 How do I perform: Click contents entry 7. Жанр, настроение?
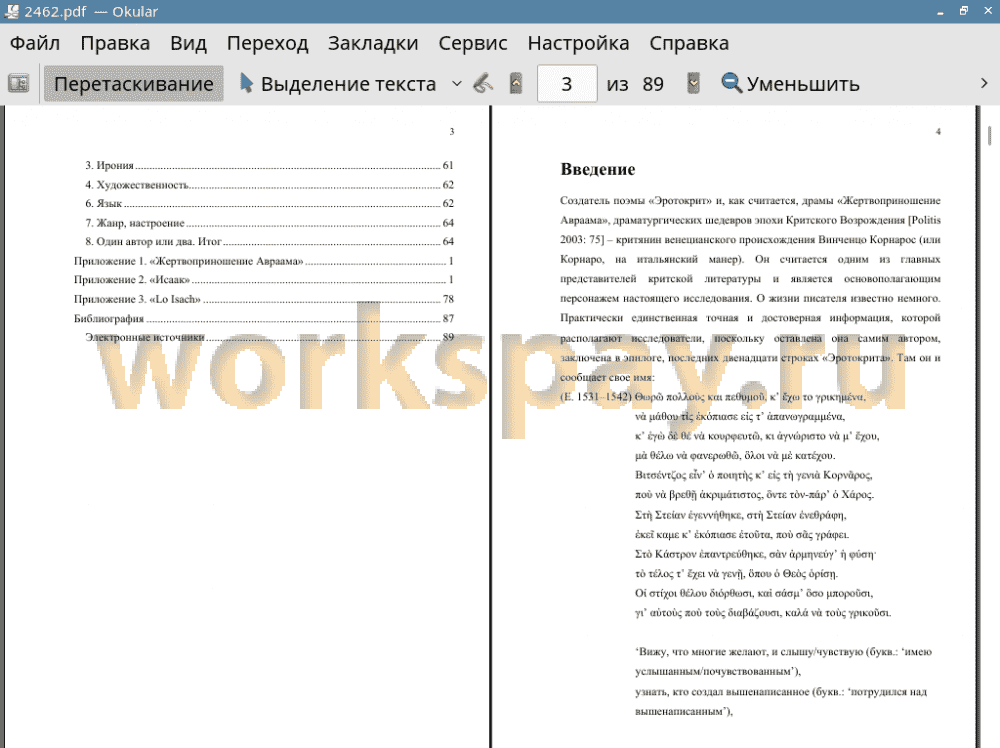269,223
